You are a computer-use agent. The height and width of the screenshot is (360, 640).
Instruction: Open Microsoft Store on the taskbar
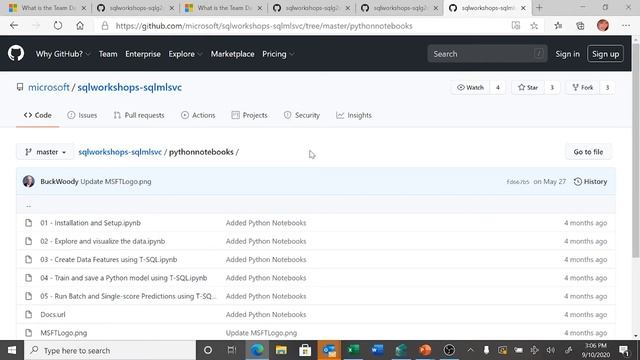(305, 350)
